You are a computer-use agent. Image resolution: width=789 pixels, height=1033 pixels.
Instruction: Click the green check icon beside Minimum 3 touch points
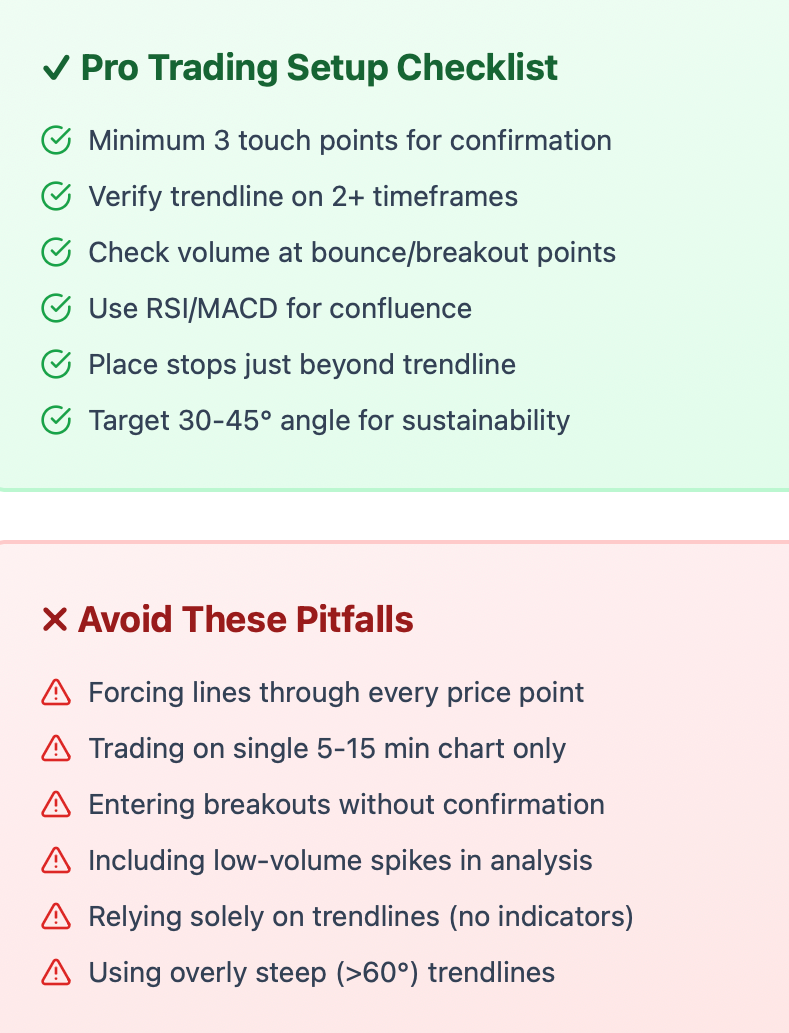56,140
